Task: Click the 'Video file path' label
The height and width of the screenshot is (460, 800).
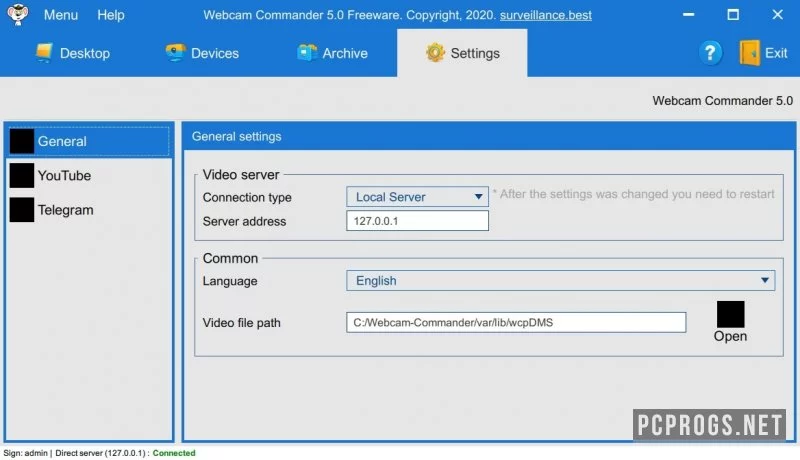Action: click(x=241, y=323)
